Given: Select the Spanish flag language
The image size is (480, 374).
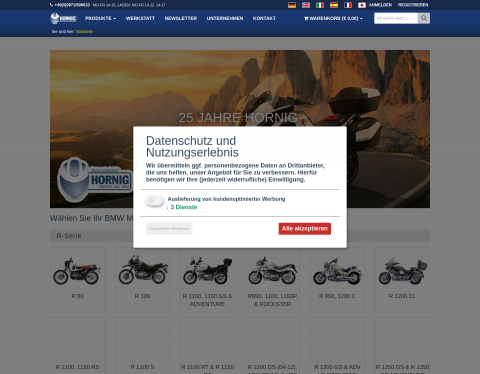Looking at the screenshot, I should (334, 5).
